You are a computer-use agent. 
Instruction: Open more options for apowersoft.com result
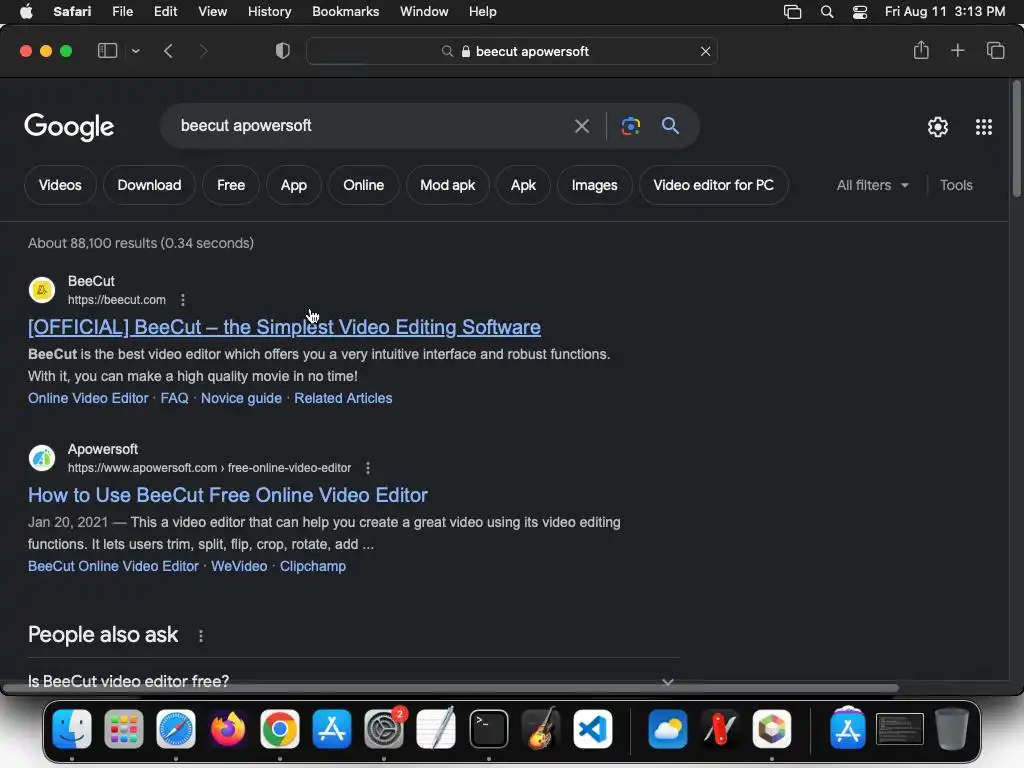(368, 468)
